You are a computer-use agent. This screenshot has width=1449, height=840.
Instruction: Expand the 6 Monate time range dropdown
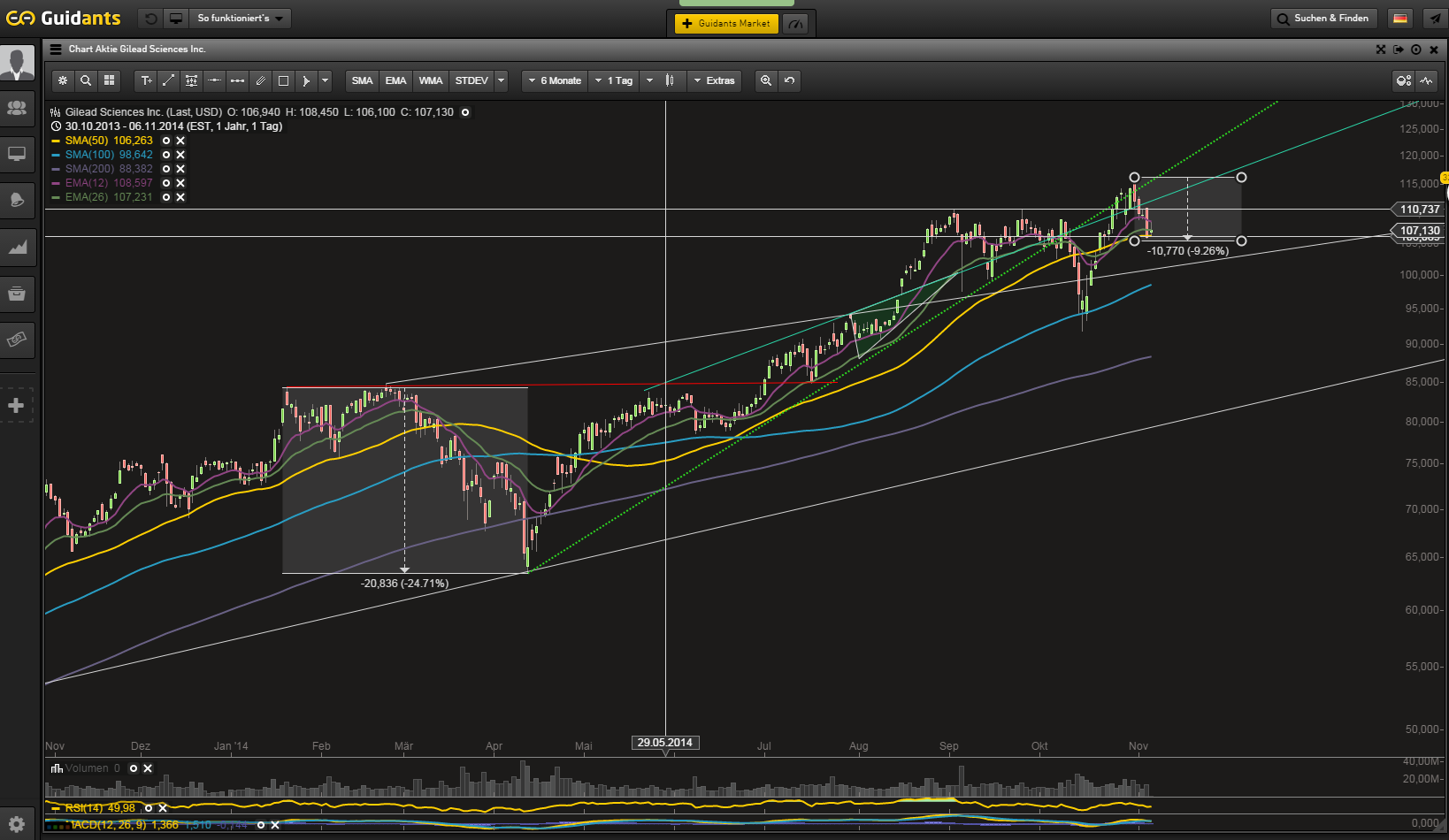click(555, 80)
